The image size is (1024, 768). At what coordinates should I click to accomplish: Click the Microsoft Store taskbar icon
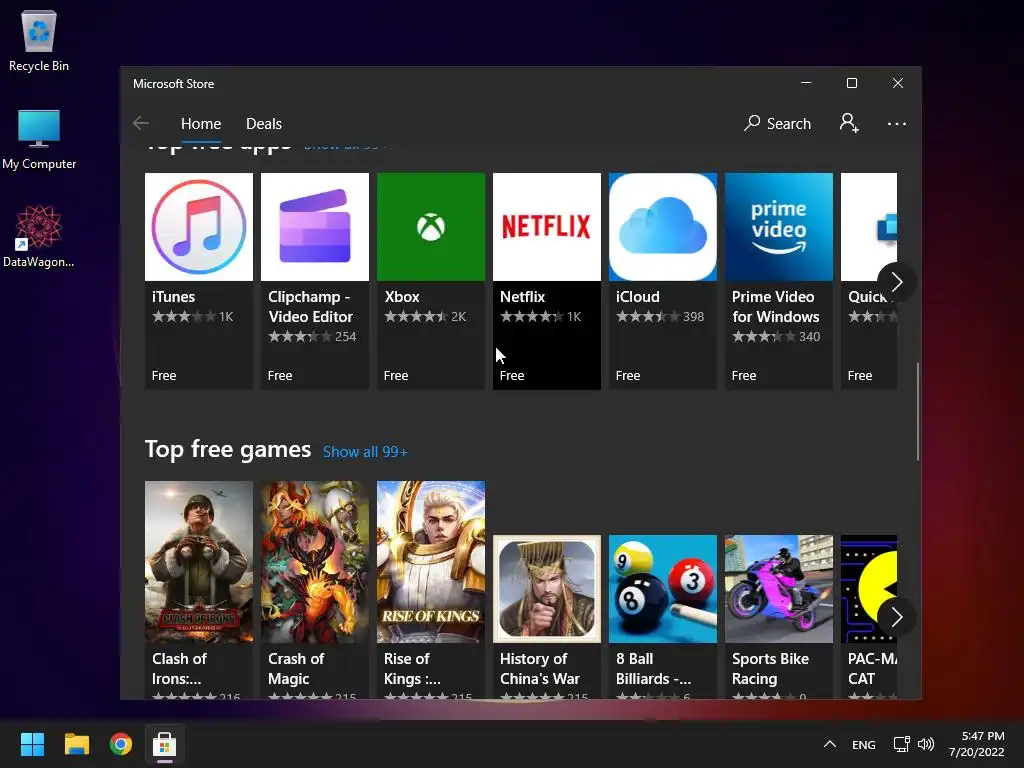point(165,744)
